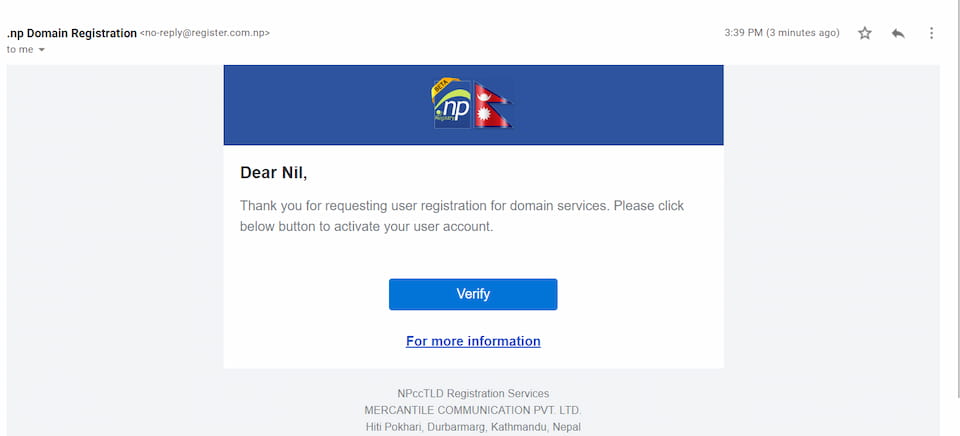The width and height of the screenshot is (960, 436).
Task: Click the "Dear Nil," greeting
Action: click(x=274, y=173)
